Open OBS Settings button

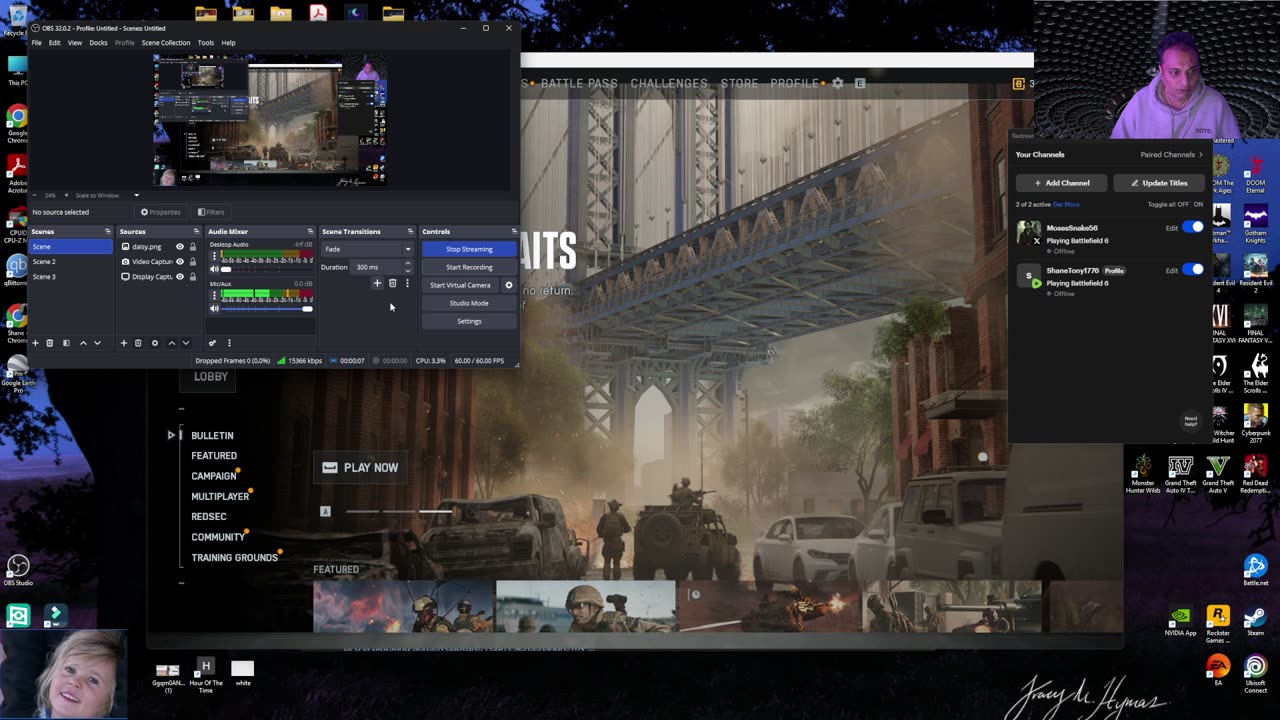pyautogui.click(x=469, y=321)
